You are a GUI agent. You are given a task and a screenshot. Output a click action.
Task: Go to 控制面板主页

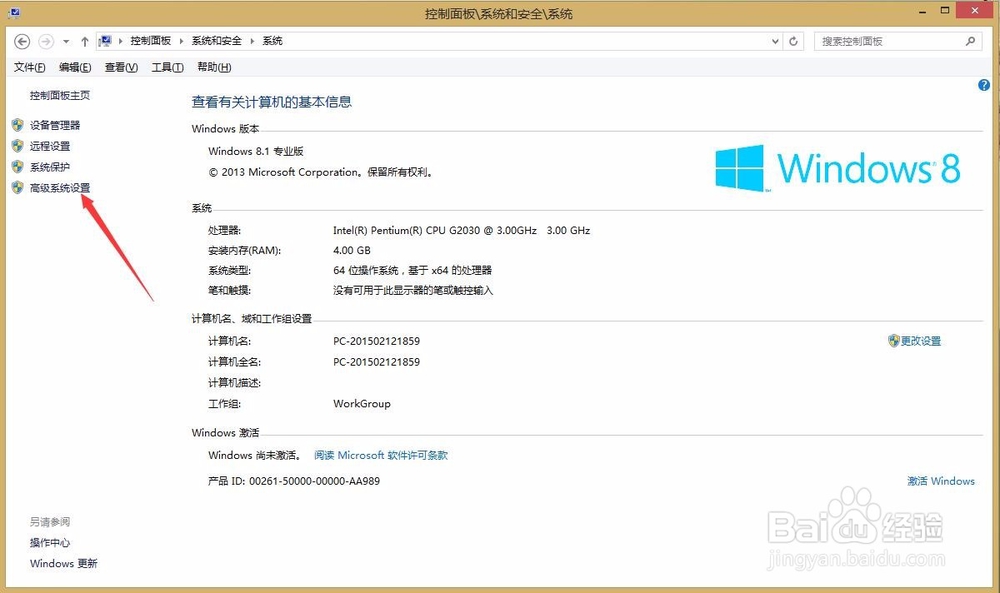coord(60,96)
